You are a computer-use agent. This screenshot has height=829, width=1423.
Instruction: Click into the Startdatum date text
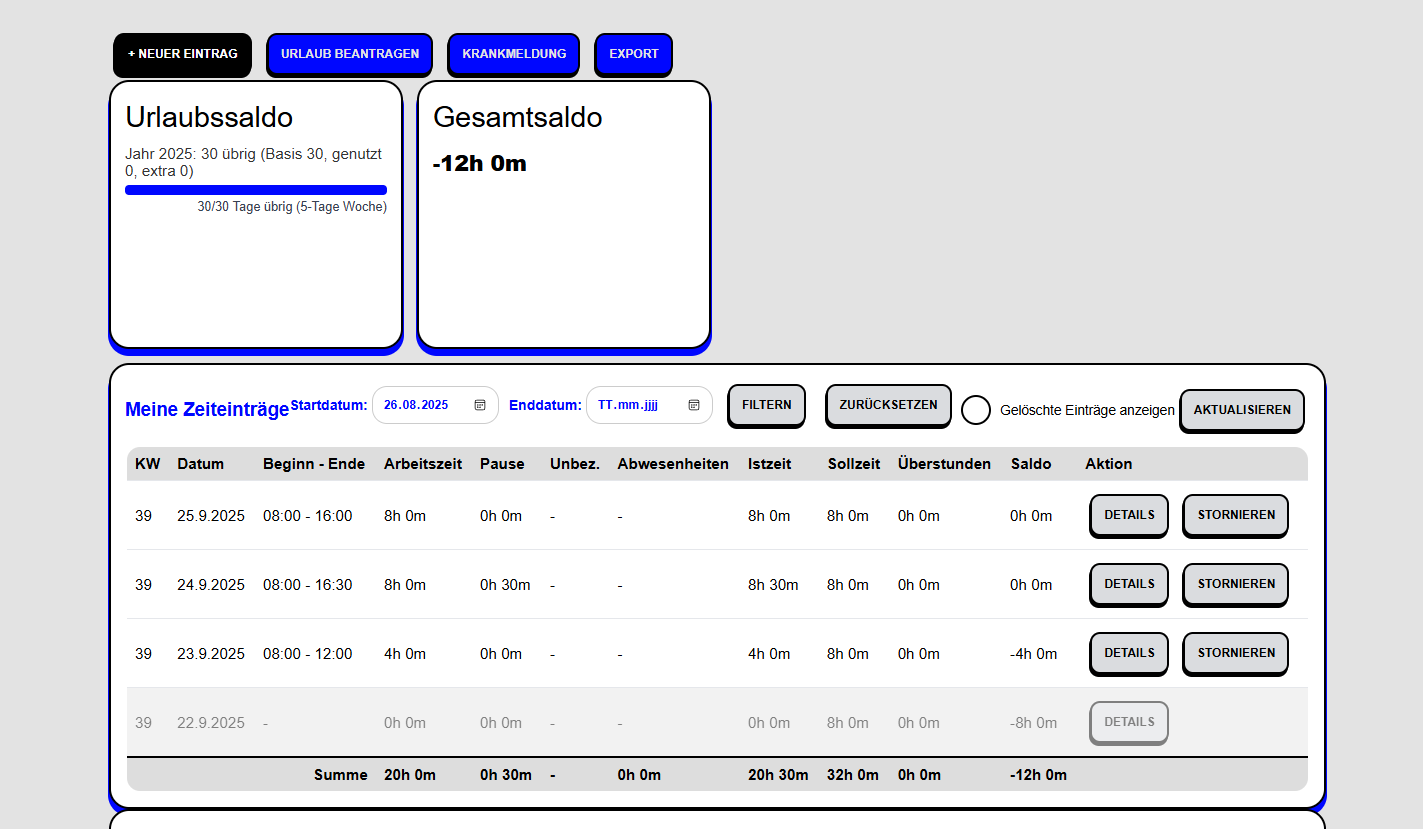click(416, 405)
